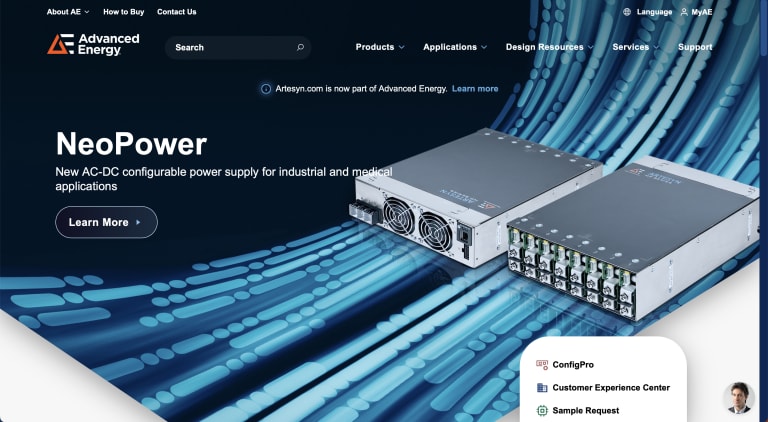The width and height of the screenshot is (768, 422).
Task: Open the How to Buy page
Action: pyautogui.click(x=123, y=12)
